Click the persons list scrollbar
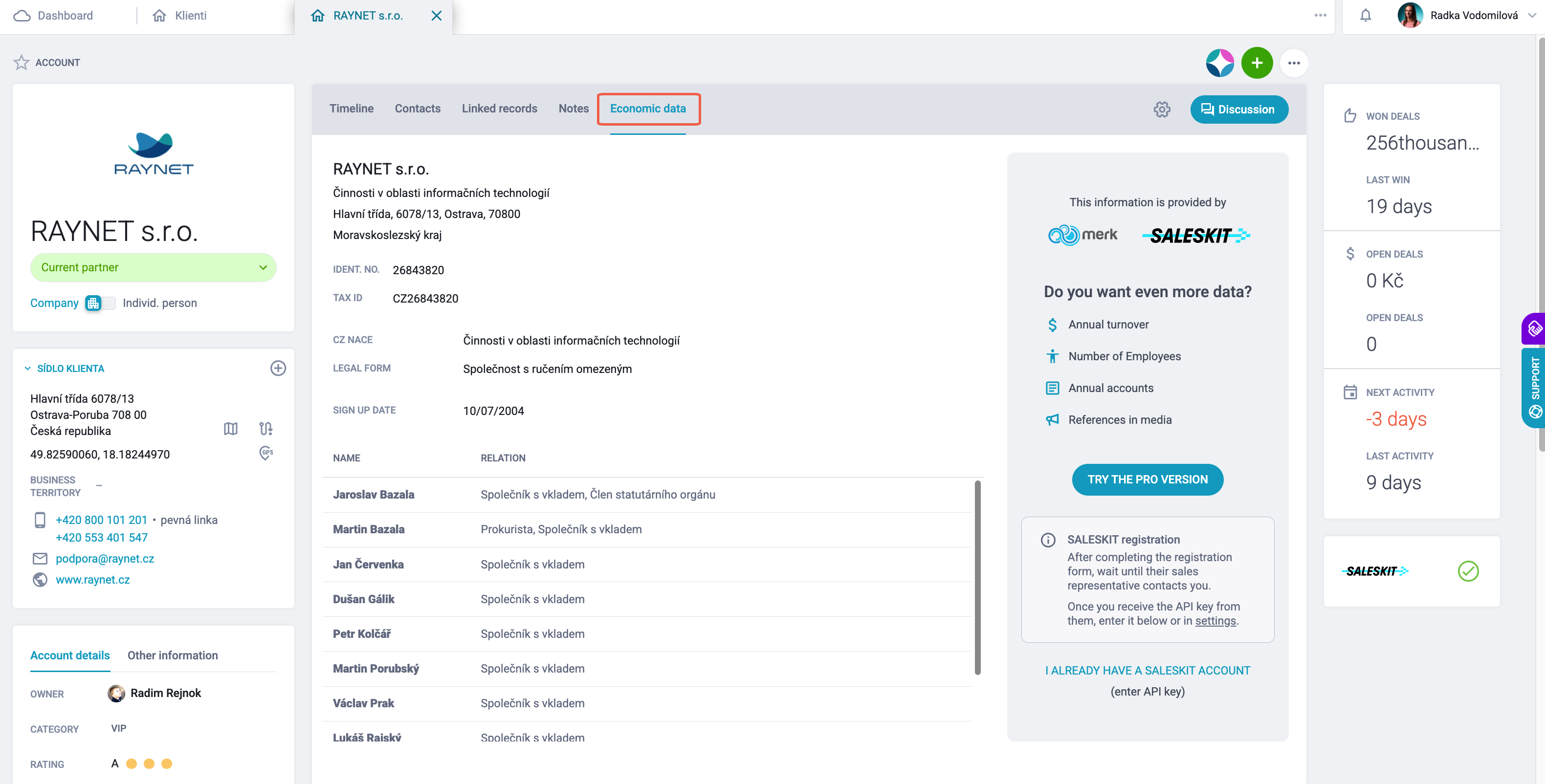Screen dimensions: 1545x784 coord(978,577)
